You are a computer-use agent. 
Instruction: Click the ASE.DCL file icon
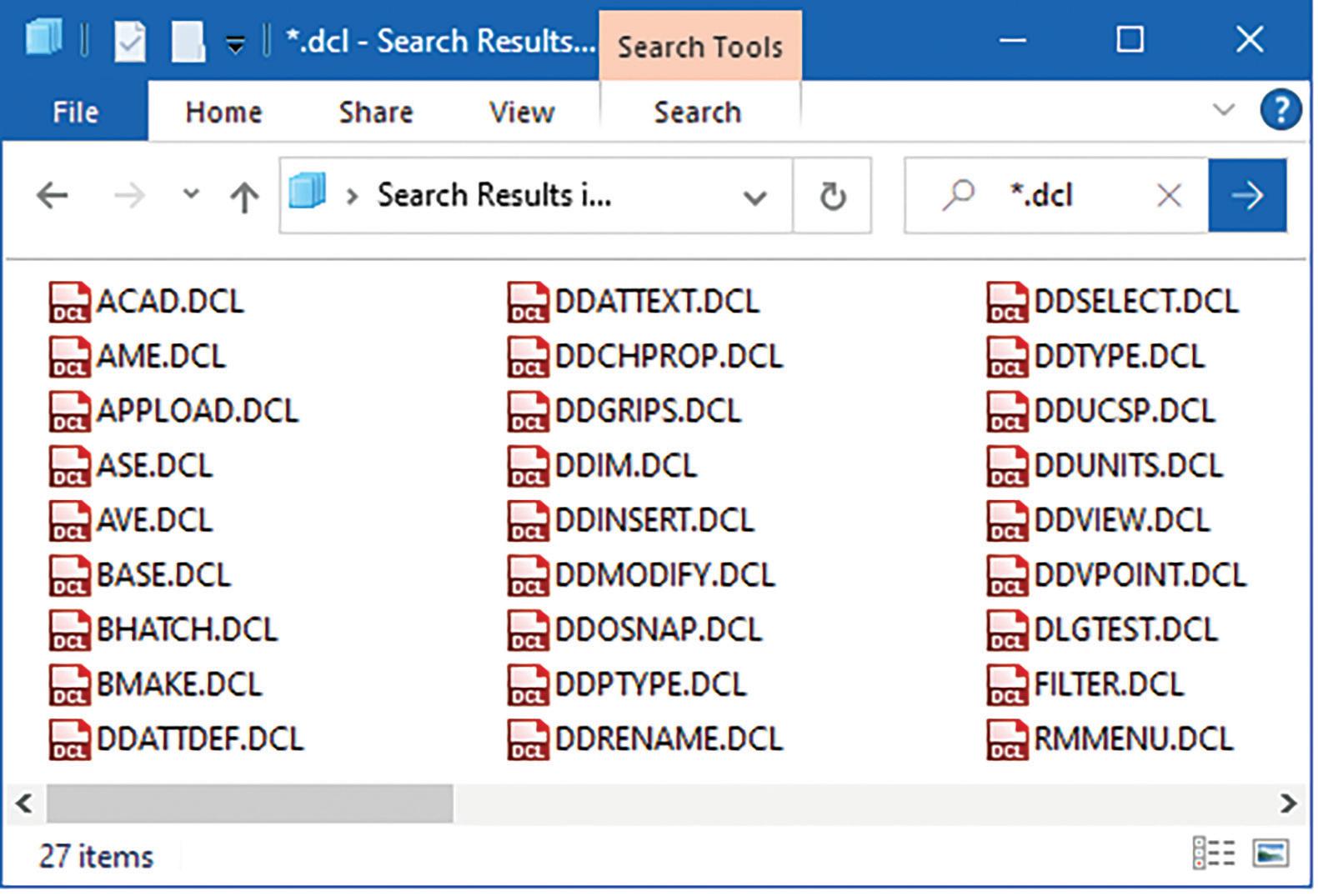click(70, 466)
